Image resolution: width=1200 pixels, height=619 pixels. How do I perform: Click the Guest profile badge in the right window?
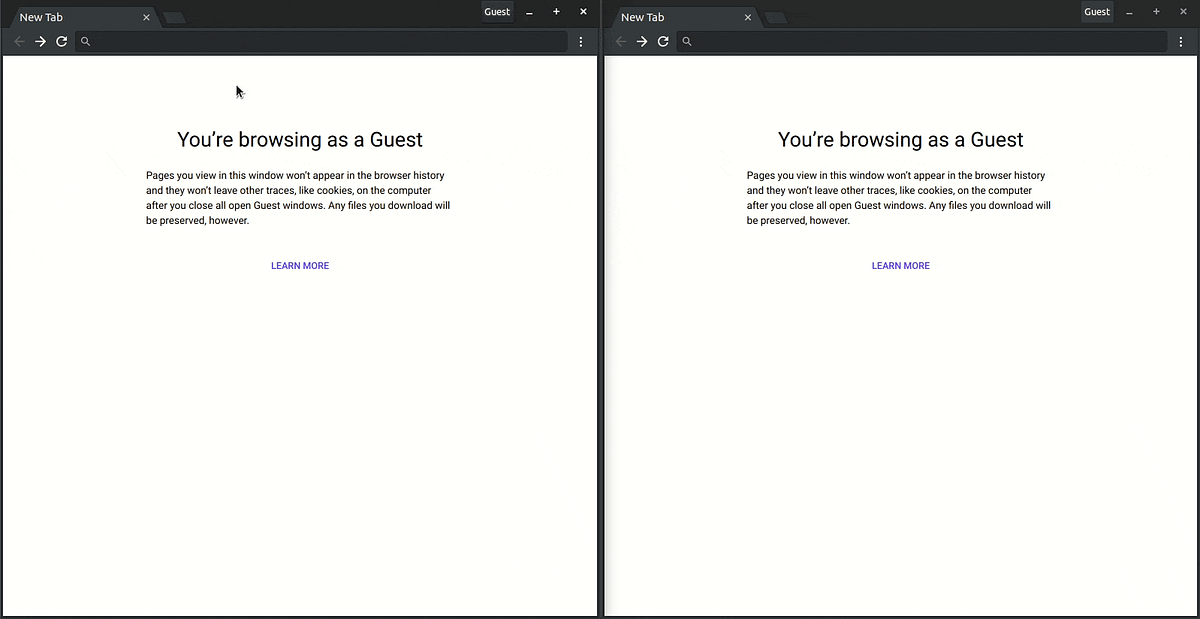1096,12
